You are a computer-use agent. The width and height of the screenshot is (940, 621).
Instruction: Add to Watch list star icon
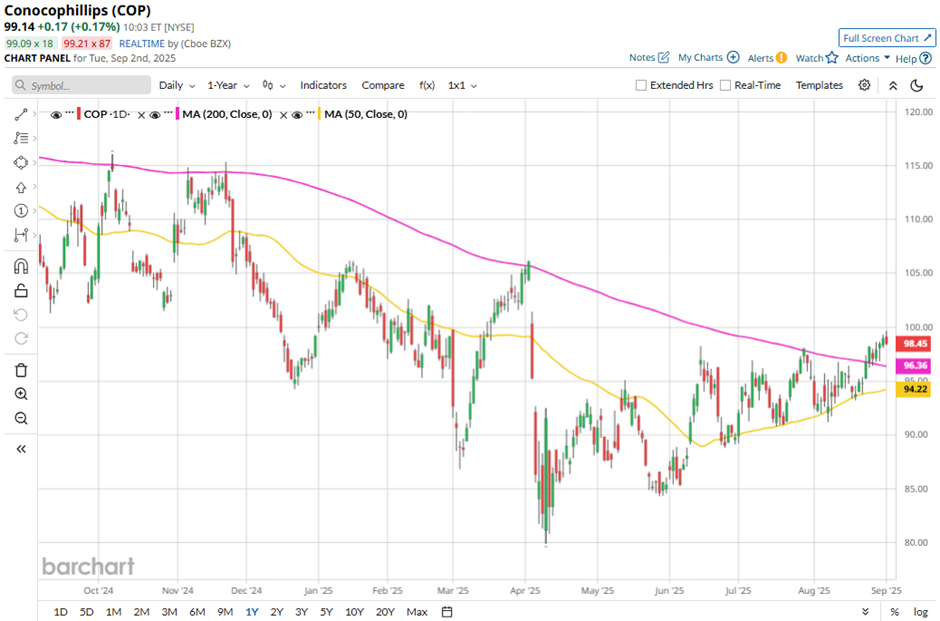tap(831, 58)
